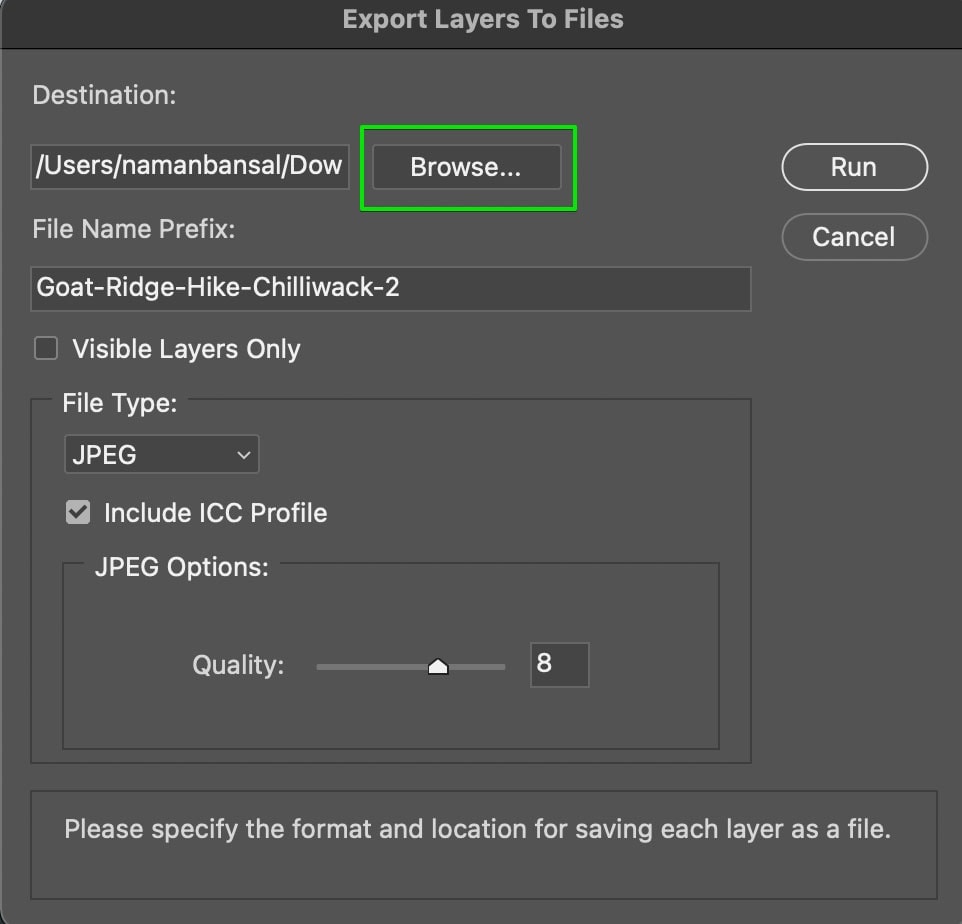Image resolution: width=962 pixels, height=924 pixels.
Task: Click the Quality slider track left of handle
Action: coord(372,666)
